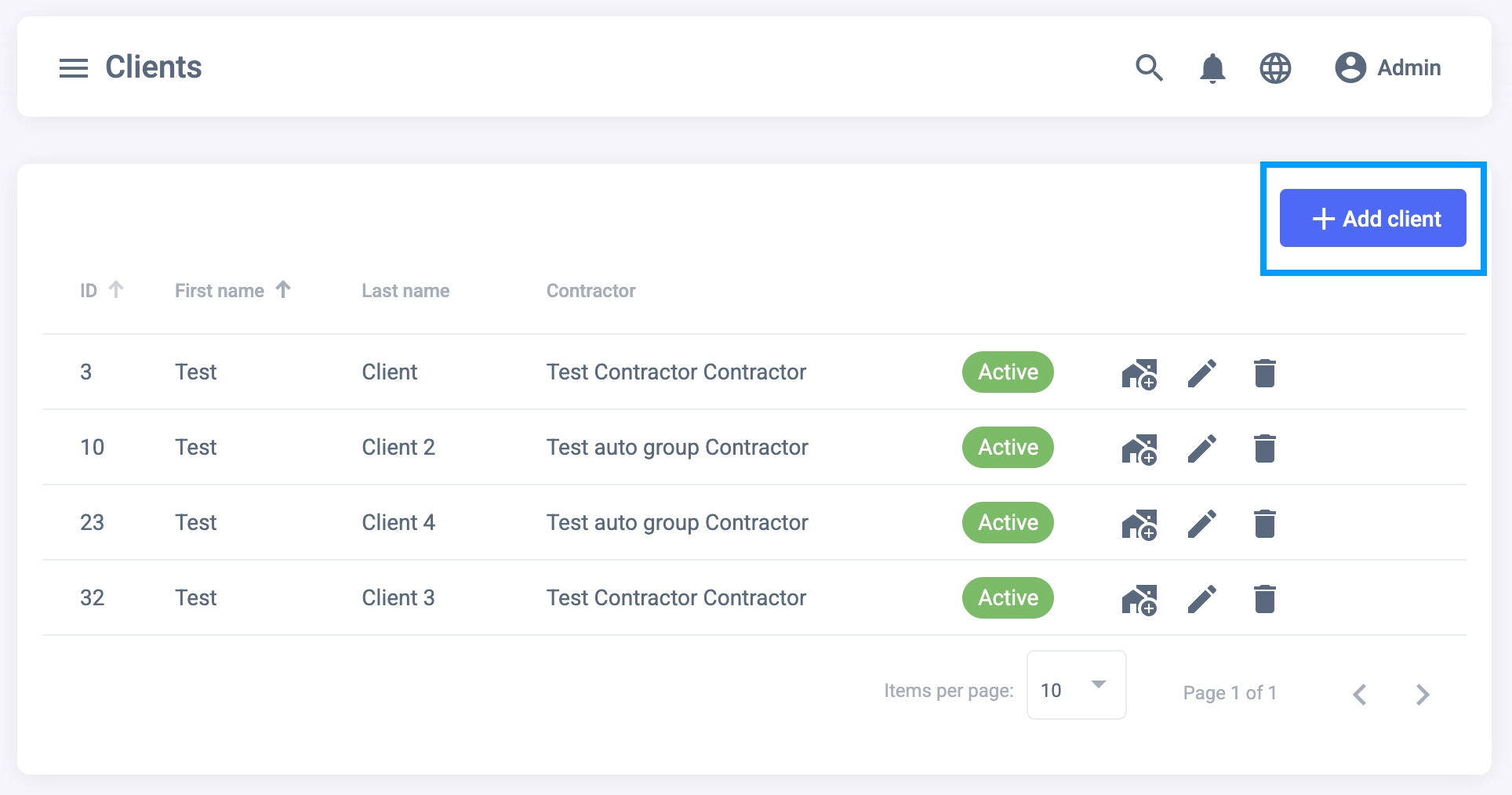Open the Admin user account menu
The image size is (1512, 795).
click(1388, 68)
